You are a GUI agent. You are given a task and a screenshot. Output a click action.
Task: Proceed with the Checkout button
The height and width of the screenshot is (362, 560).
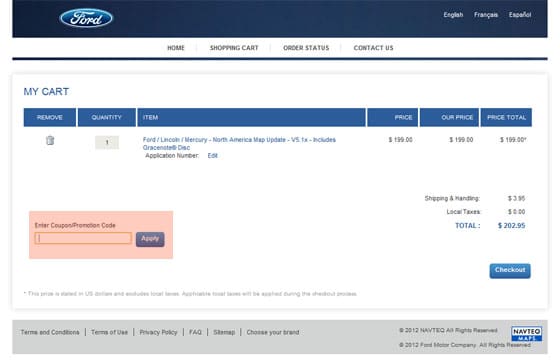pyautogui.click(x=510, y=270)
